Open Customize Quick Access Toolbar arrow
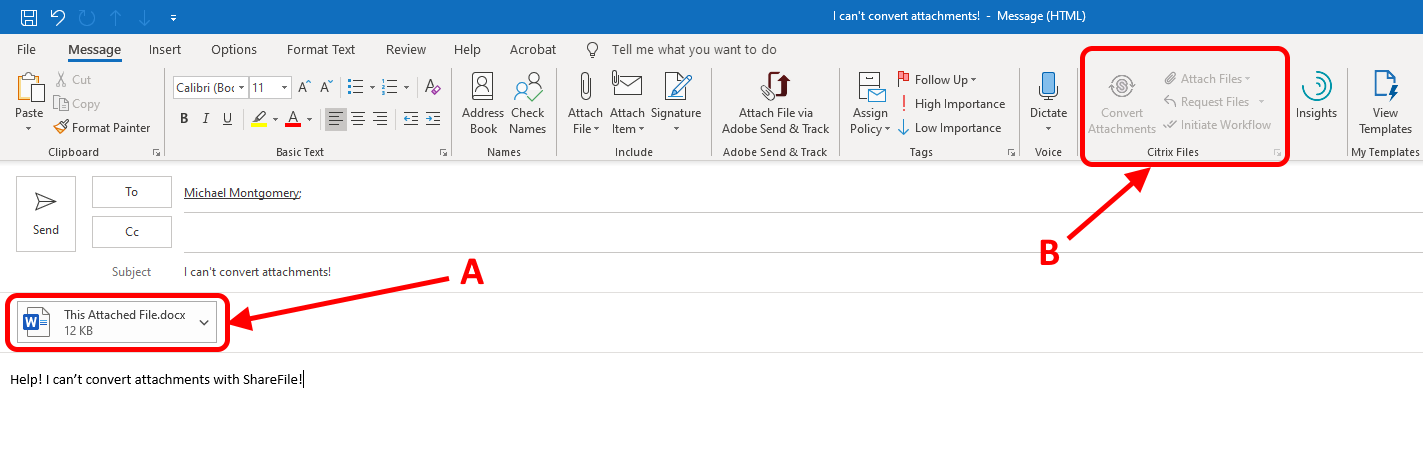This screenshot has width=1423, height=459. tap(173, 18)
